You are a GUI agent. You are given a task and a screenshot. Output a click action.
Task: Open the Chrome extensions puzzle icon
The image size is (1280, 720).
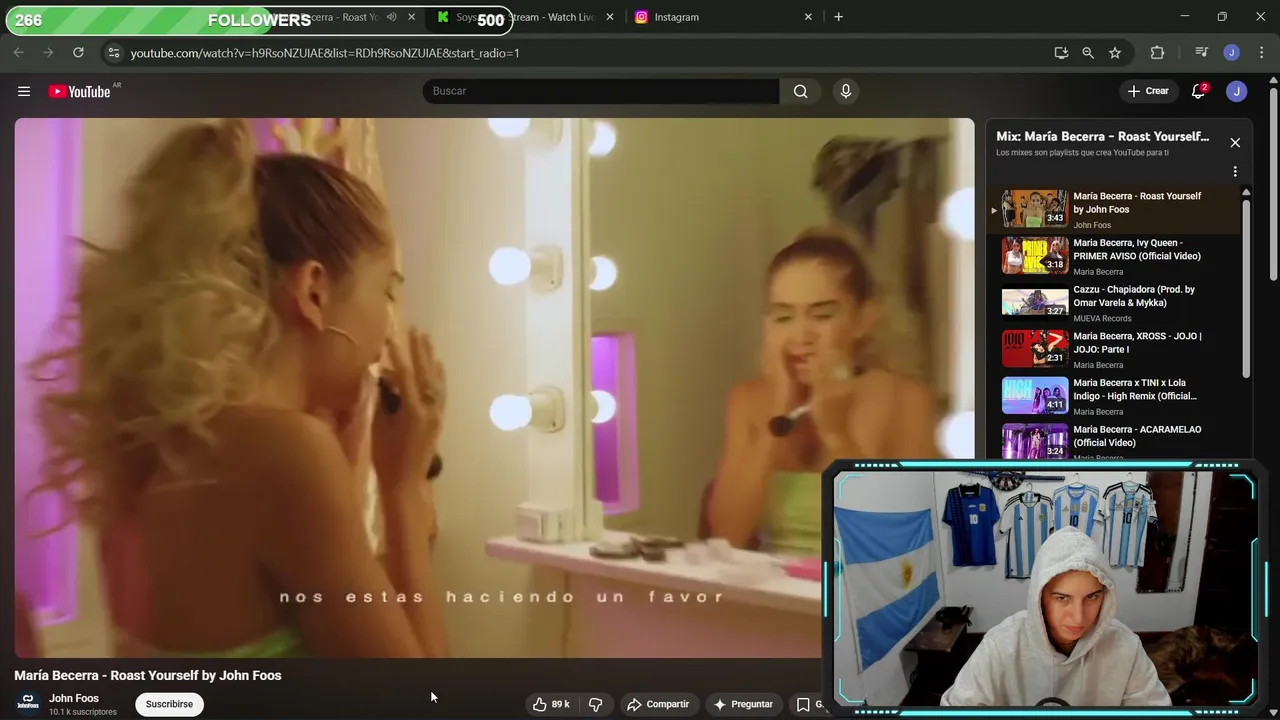pyautogui.click(x=1157, y=53)
